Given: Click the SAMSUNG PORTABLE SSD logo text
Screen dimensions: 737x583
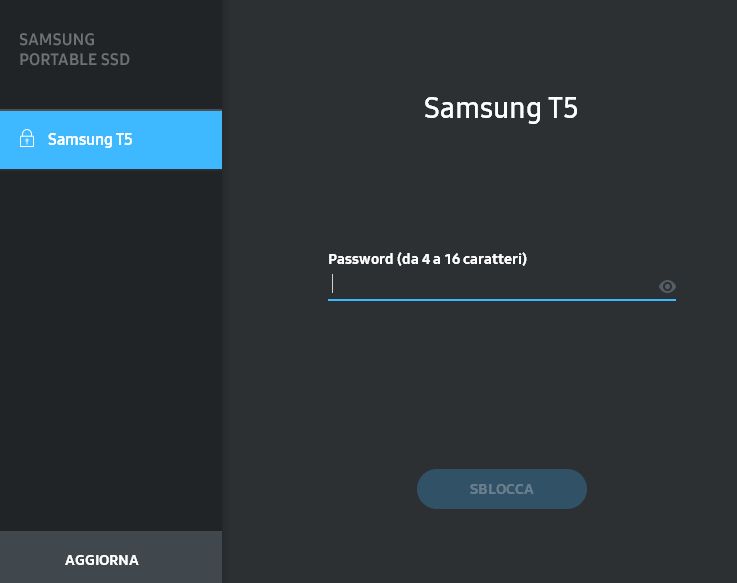Looking at the screenshot, I should tap(74, 49).
